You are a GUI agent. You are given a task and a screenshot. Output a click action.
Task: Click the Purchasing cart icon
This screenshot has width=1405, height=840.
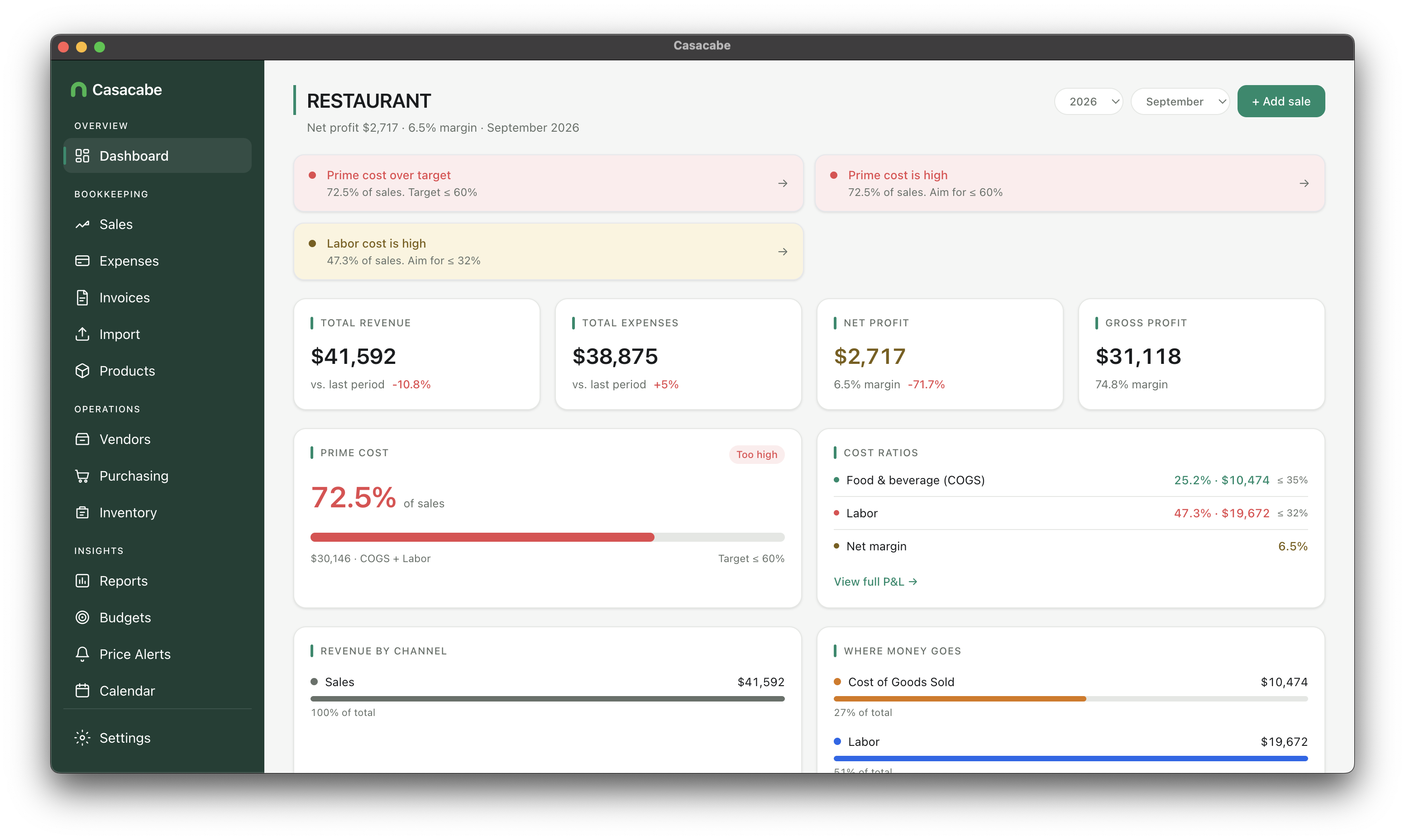coord(82,476)
